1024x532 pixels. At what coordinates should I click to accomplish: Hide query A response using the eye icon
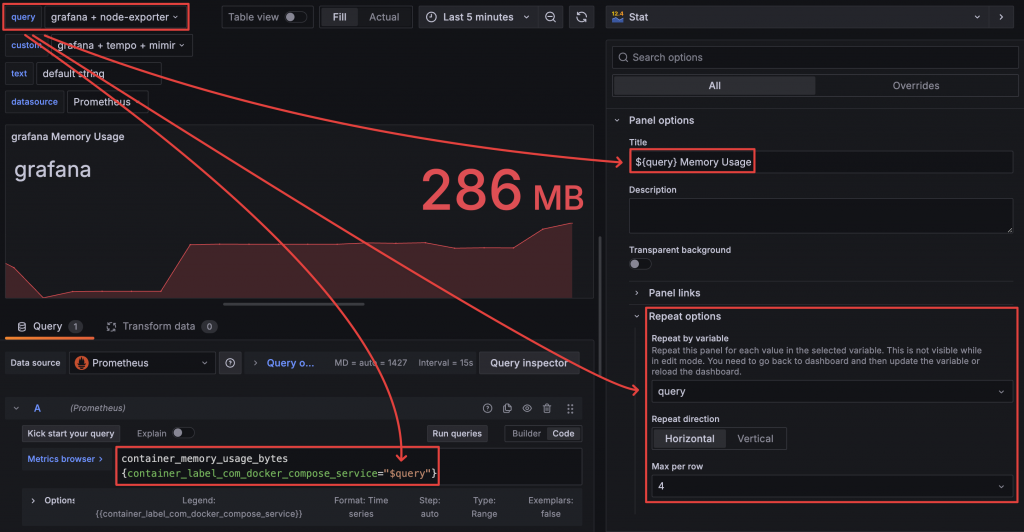pyautogui.click(x=527, y=409)
